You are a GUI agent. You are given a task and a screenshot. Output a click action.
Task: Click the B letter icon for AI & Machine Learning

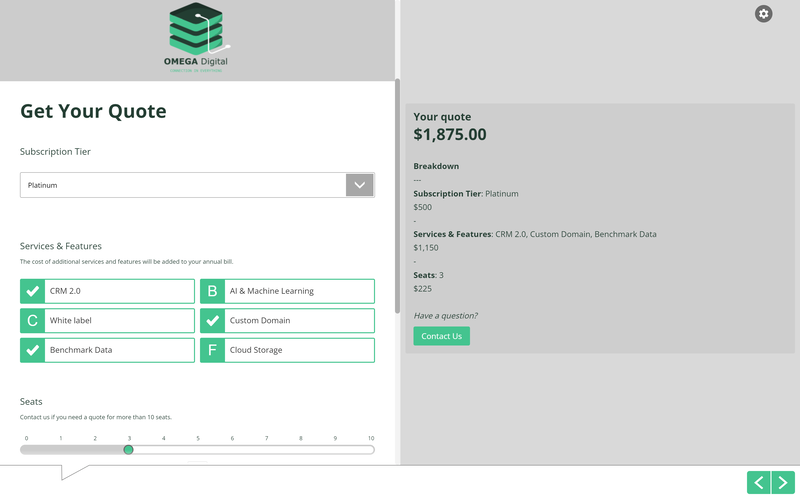(212, 291)
